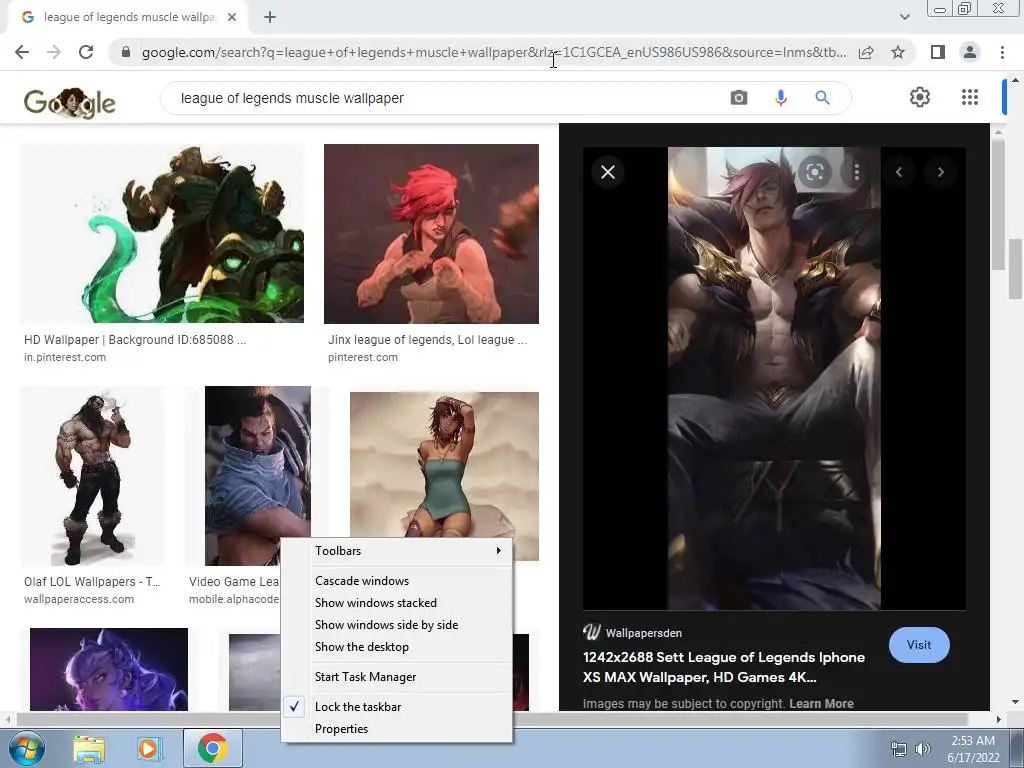Close the league of legends tab

pyautogui.click(x=232, y=17)
